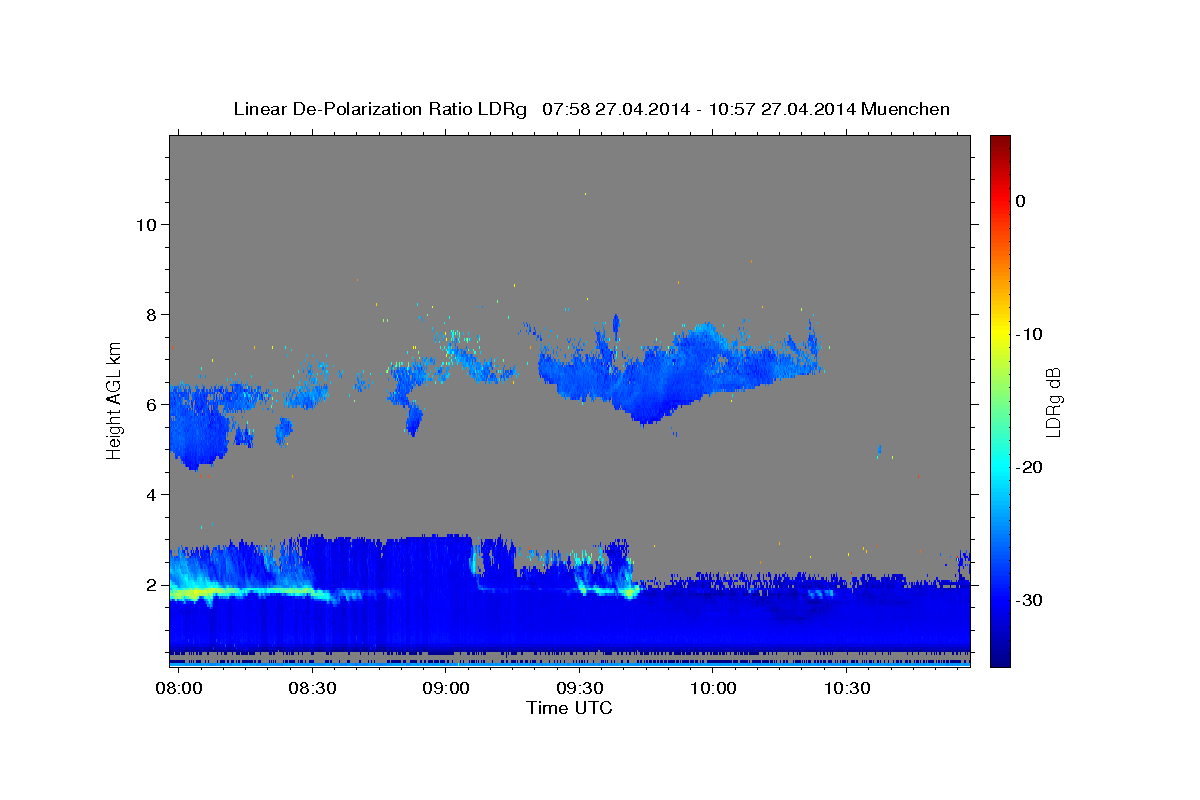This screenshot has height=800, width=1200.
Task: Click the '08:00' time tick label
Action: [x=179, y=689]
